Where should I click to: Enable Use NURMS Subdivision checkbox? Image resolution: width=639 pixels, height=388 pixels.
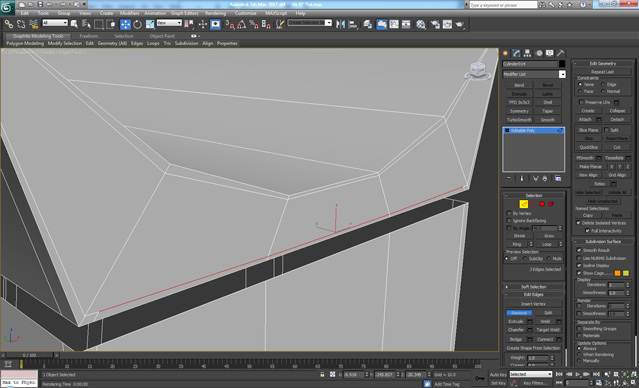pyautogui.click(x=579, y=258)
